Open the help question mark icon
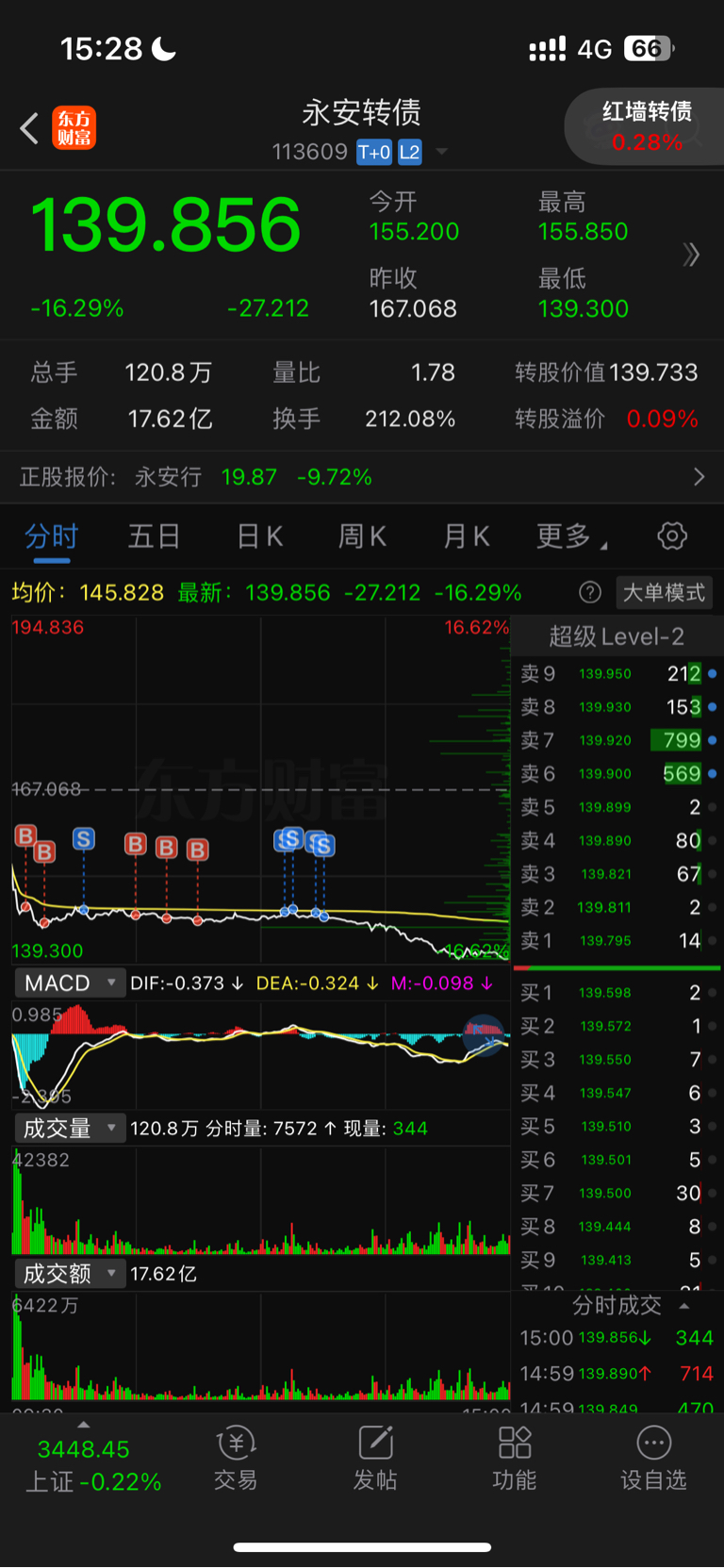 [590, 592]
